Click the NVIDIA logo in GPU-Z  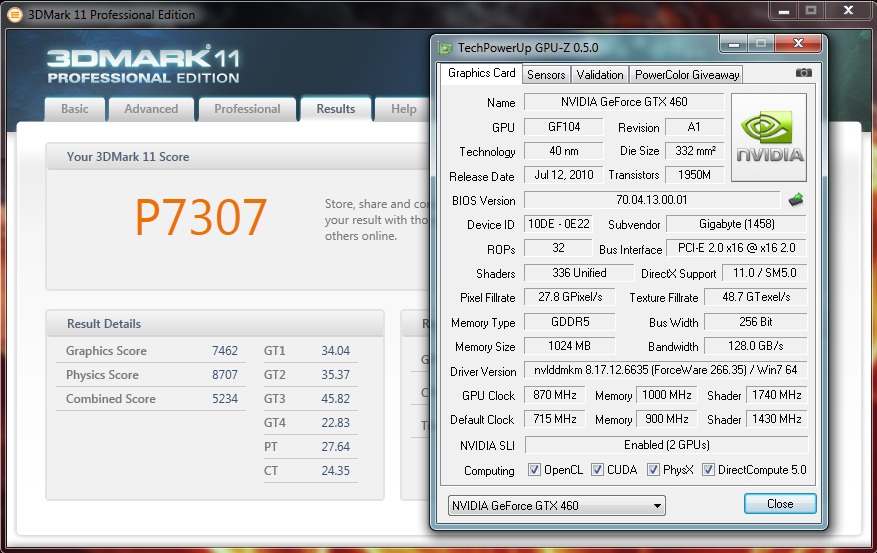(x=769, y=138)
